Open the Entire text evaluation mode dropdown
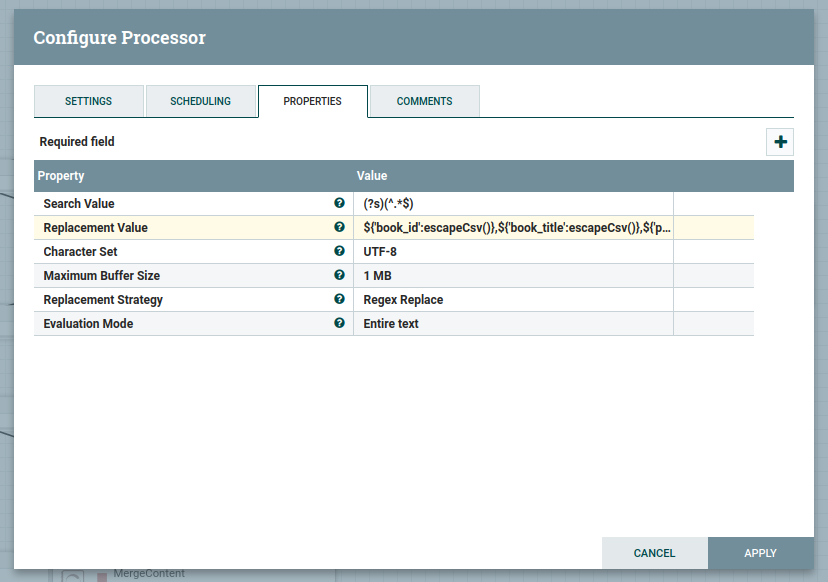This screenshot has height=582, width=828. (512, 324)
